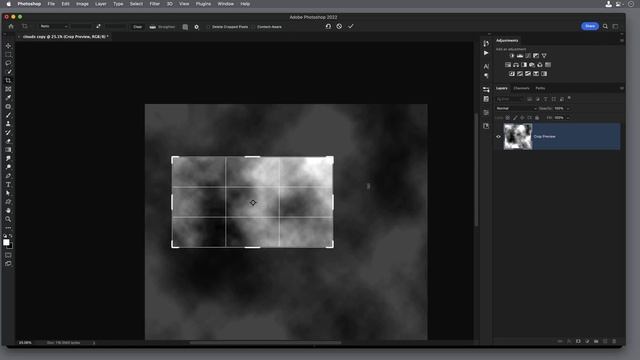Toggle Quick Mask mode
Viewport: 640px width, 360px height.
point(8,255)
